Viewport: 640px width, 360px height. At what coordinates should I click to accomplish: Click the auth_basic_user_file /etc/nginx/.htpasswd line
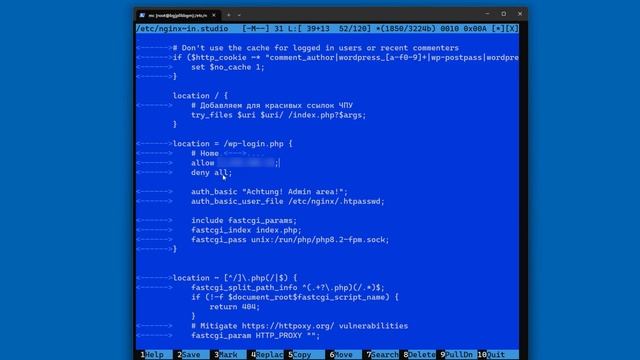(x=288, y=201)
